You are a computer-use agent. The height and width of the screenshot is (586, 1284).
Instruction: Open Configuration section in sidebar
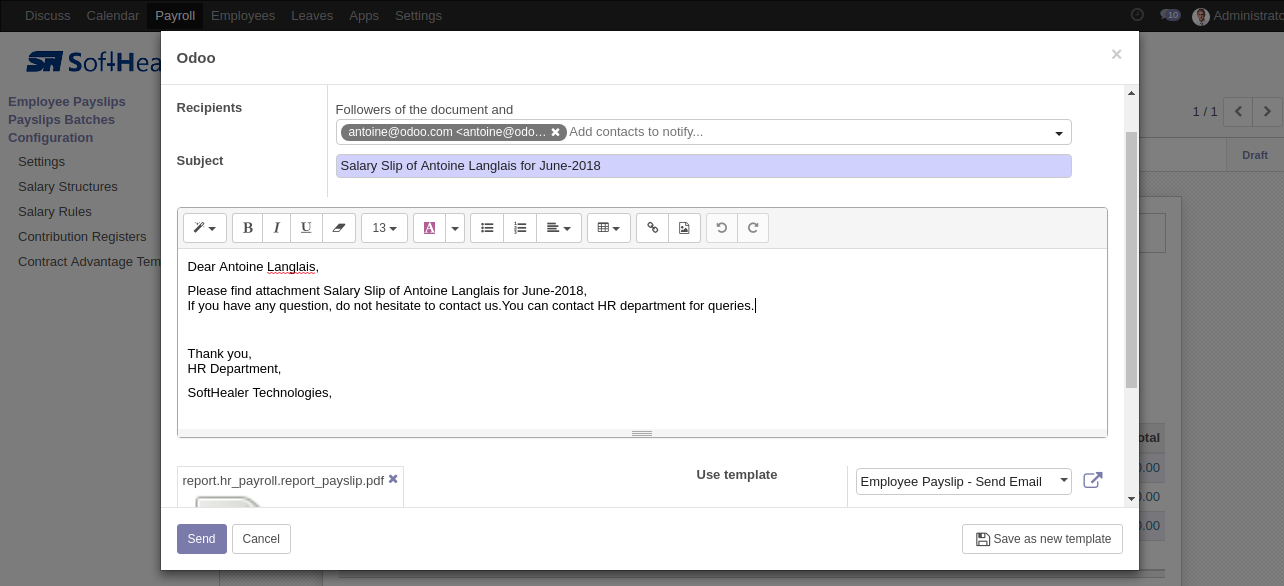click(50, 138)
